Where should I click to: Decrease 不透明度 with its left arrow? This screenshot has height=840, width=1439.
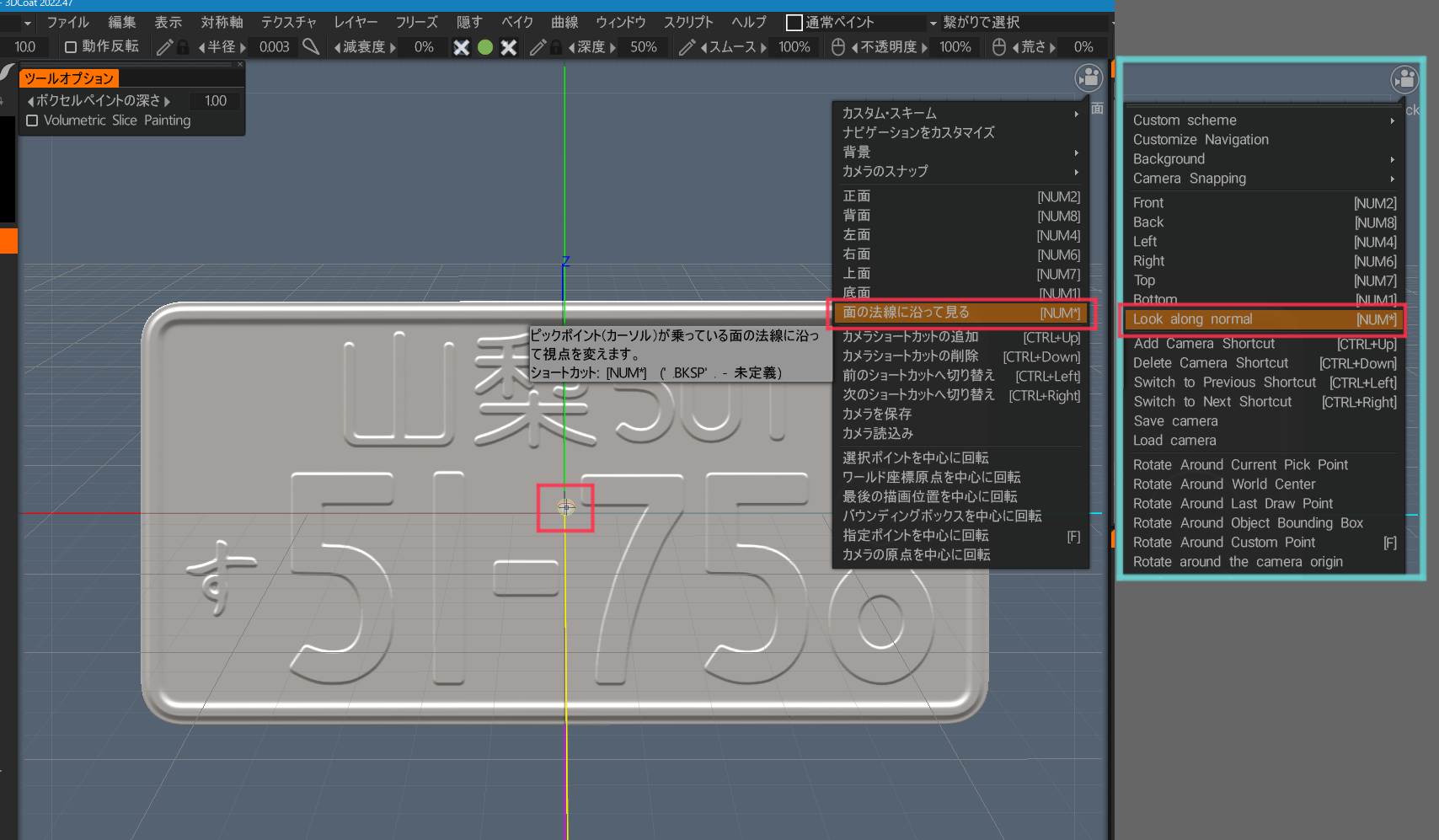point(855,47)
